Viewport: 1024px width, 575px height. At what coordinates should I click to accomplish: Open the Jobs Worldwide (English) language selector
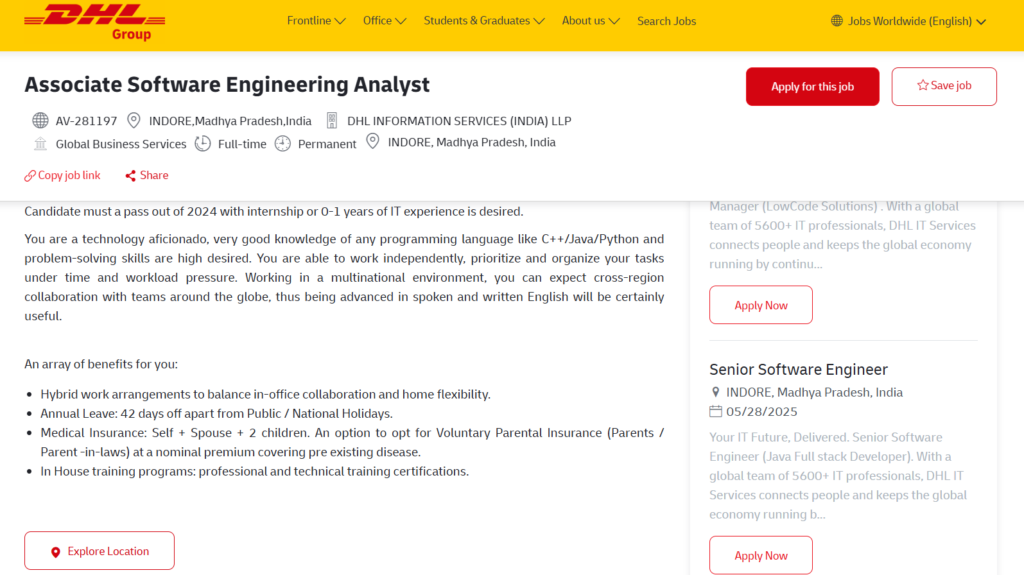(908, 21)
